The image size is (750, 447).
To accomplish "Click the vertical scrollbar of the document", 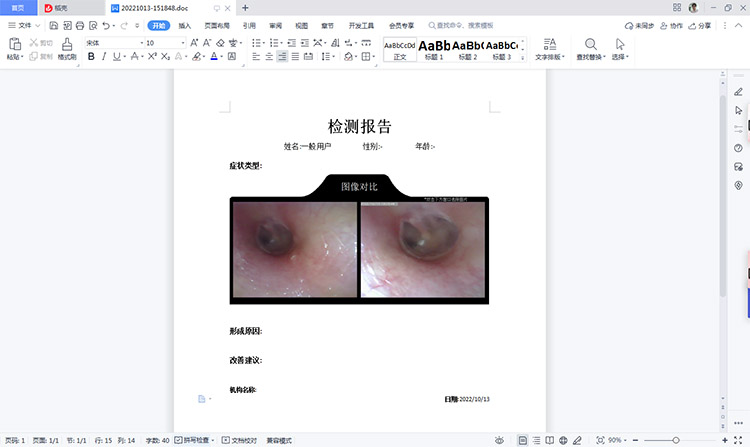I will (723, 196).
